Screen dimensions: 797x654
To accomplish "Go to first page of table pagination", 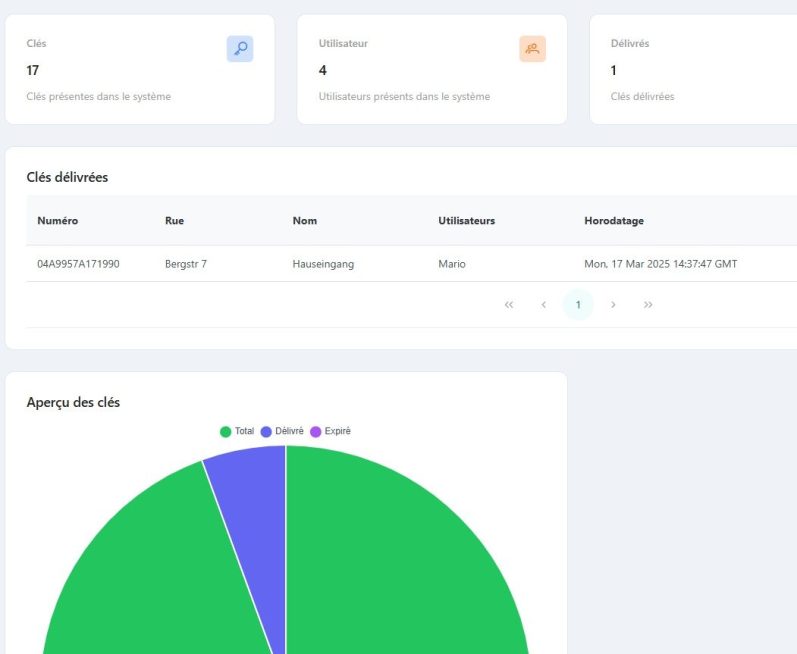I will point(509,304).
